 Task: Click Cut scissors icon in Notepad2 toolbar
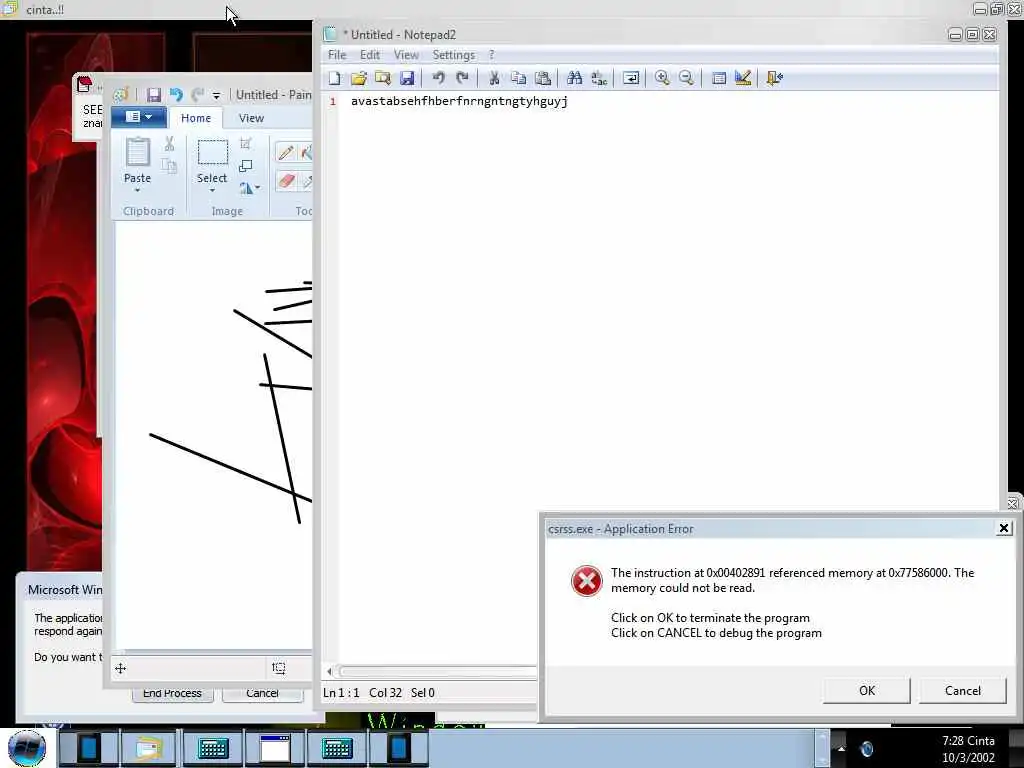[494, 78]
